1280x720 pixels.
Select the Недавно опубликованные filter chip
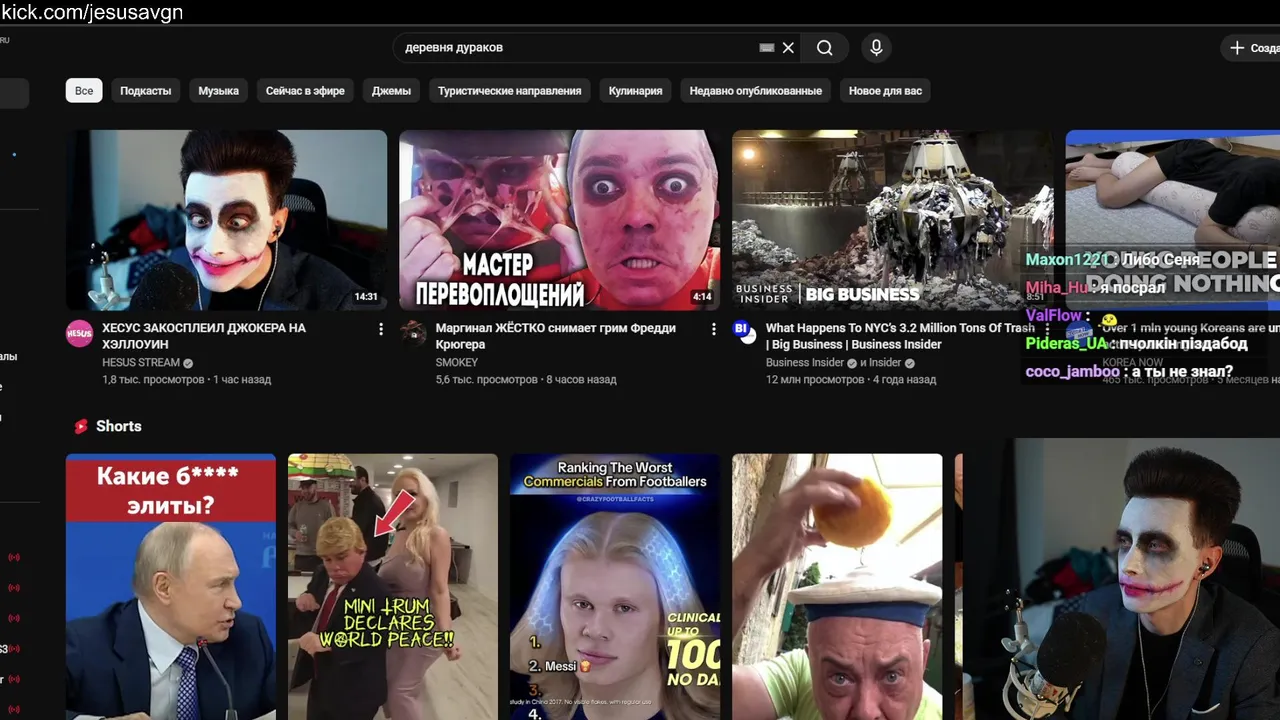pyautogui.click(x=755, y=91)
